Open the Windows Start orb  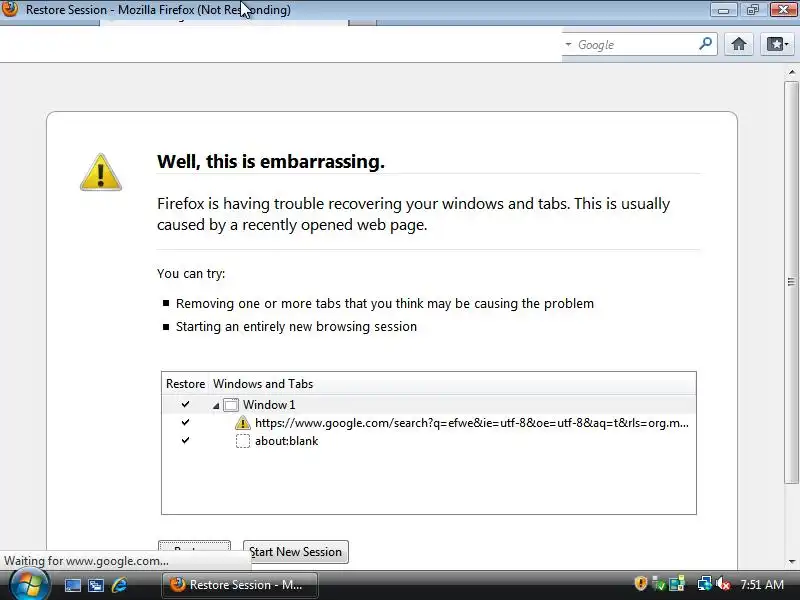[29, 585]
